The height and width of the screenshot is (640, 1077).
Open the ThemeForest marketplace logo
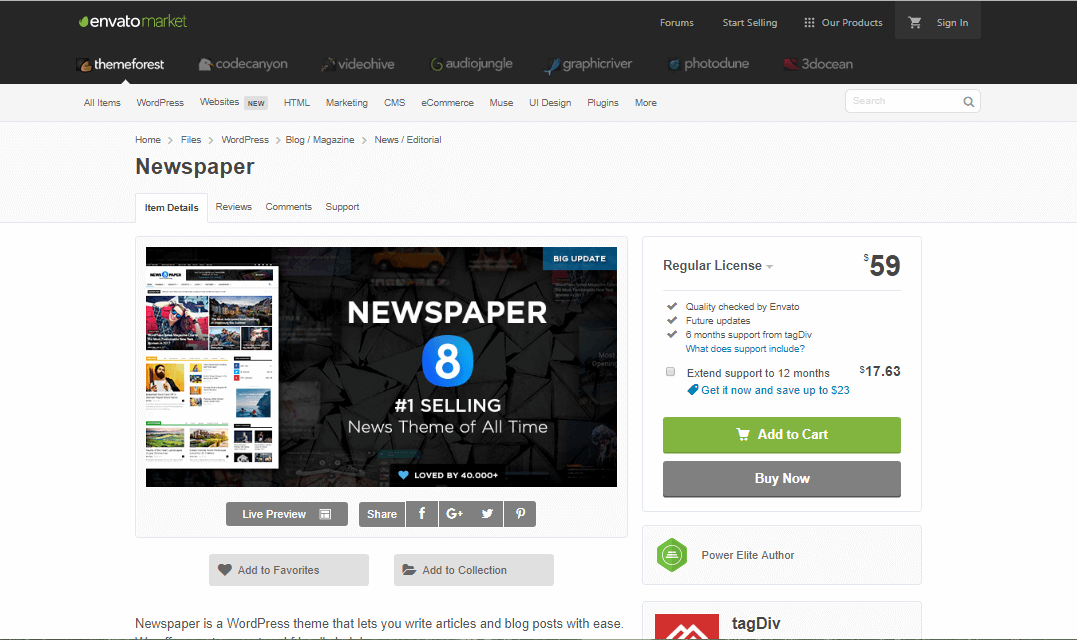(x=120, y=65)
